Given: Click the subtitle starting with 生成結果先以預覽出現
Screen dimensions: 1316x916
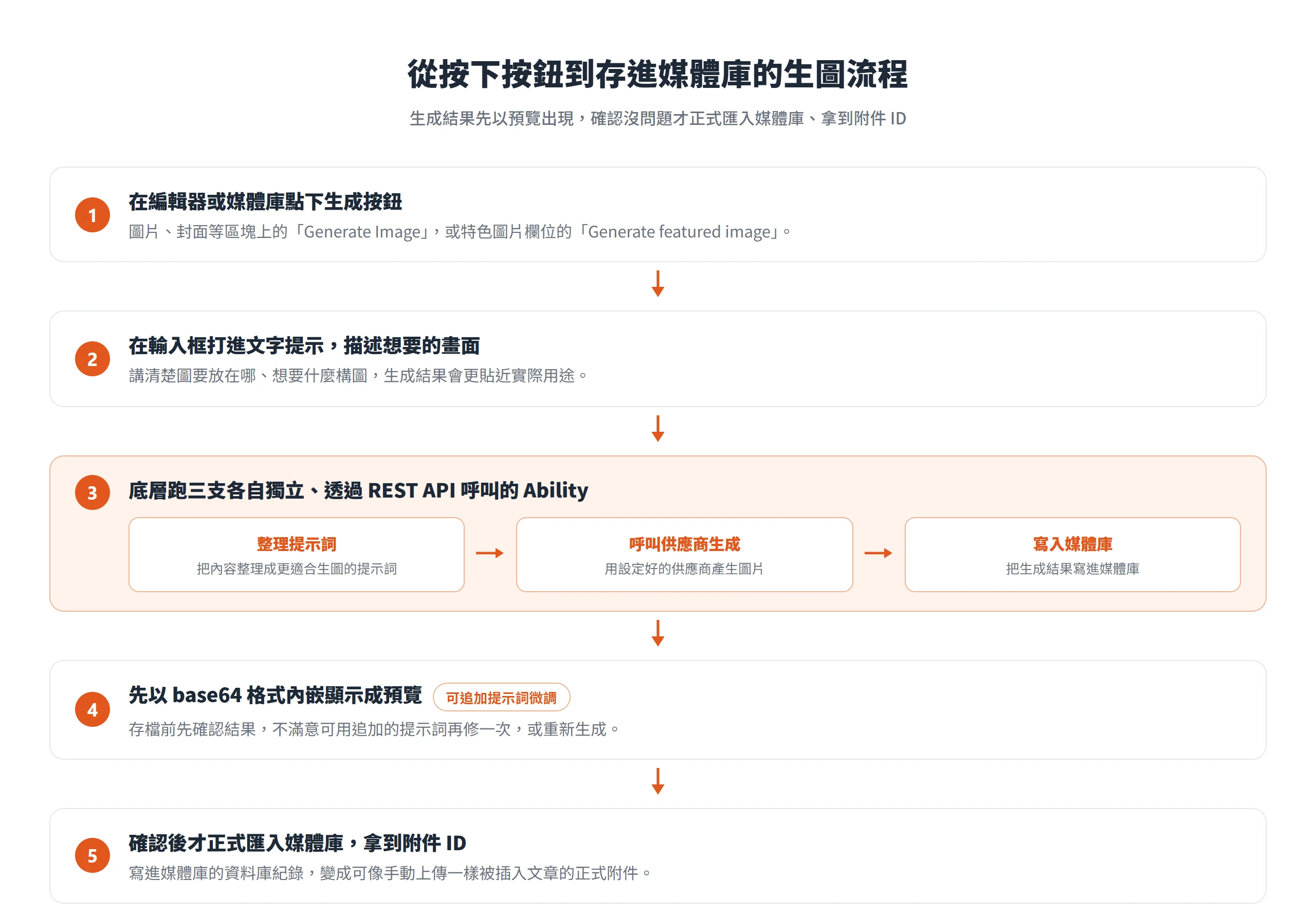Looking at the screenshot, I should coord(657,119).
